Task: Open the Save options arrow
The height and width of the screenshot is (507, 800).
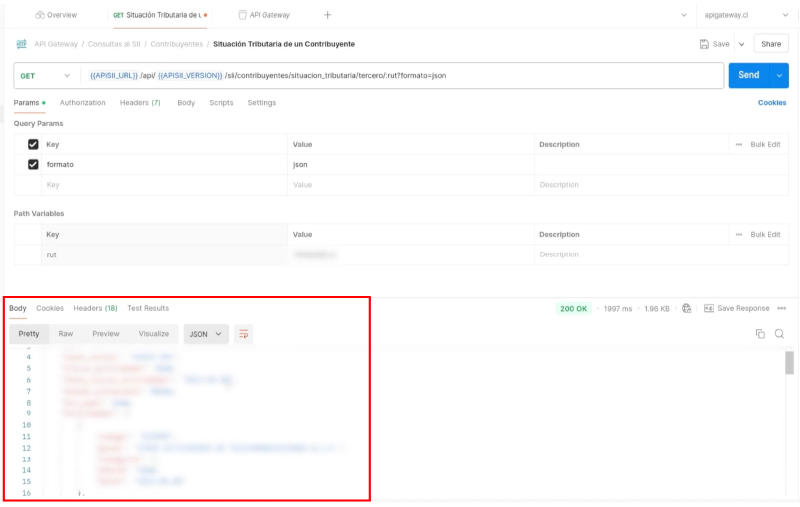Action: point(741,44)
